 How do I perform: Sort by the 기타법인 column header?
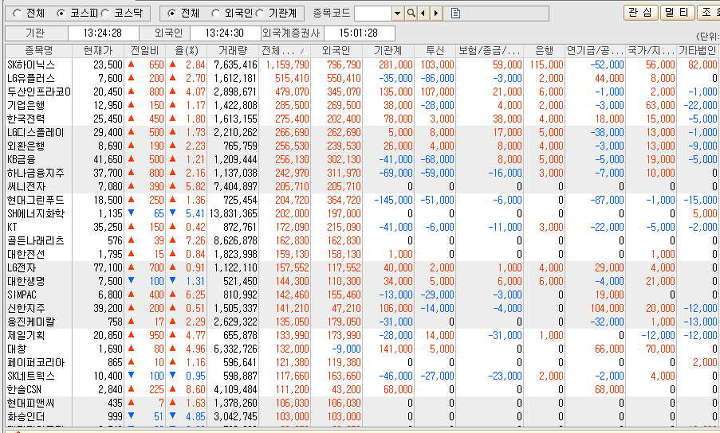pos(698,51)
